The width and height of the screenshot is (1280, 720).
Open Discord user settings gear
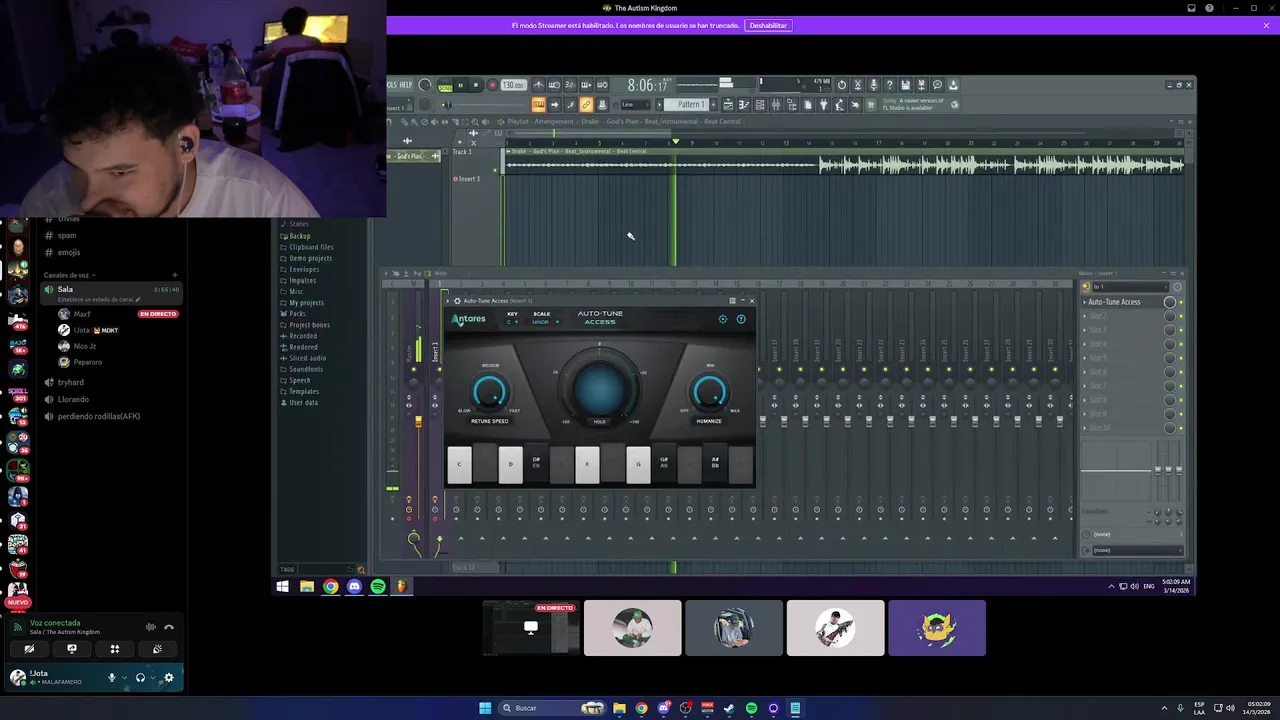168,677
